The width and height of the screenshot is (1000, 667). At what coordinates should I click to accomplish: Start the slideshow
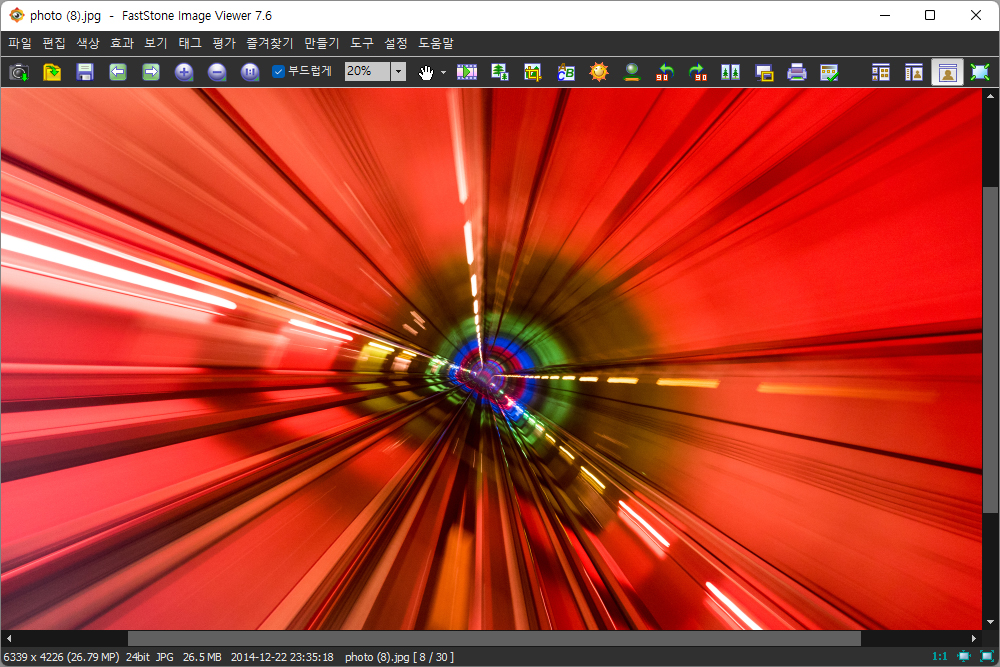click(x=467, y=72)
